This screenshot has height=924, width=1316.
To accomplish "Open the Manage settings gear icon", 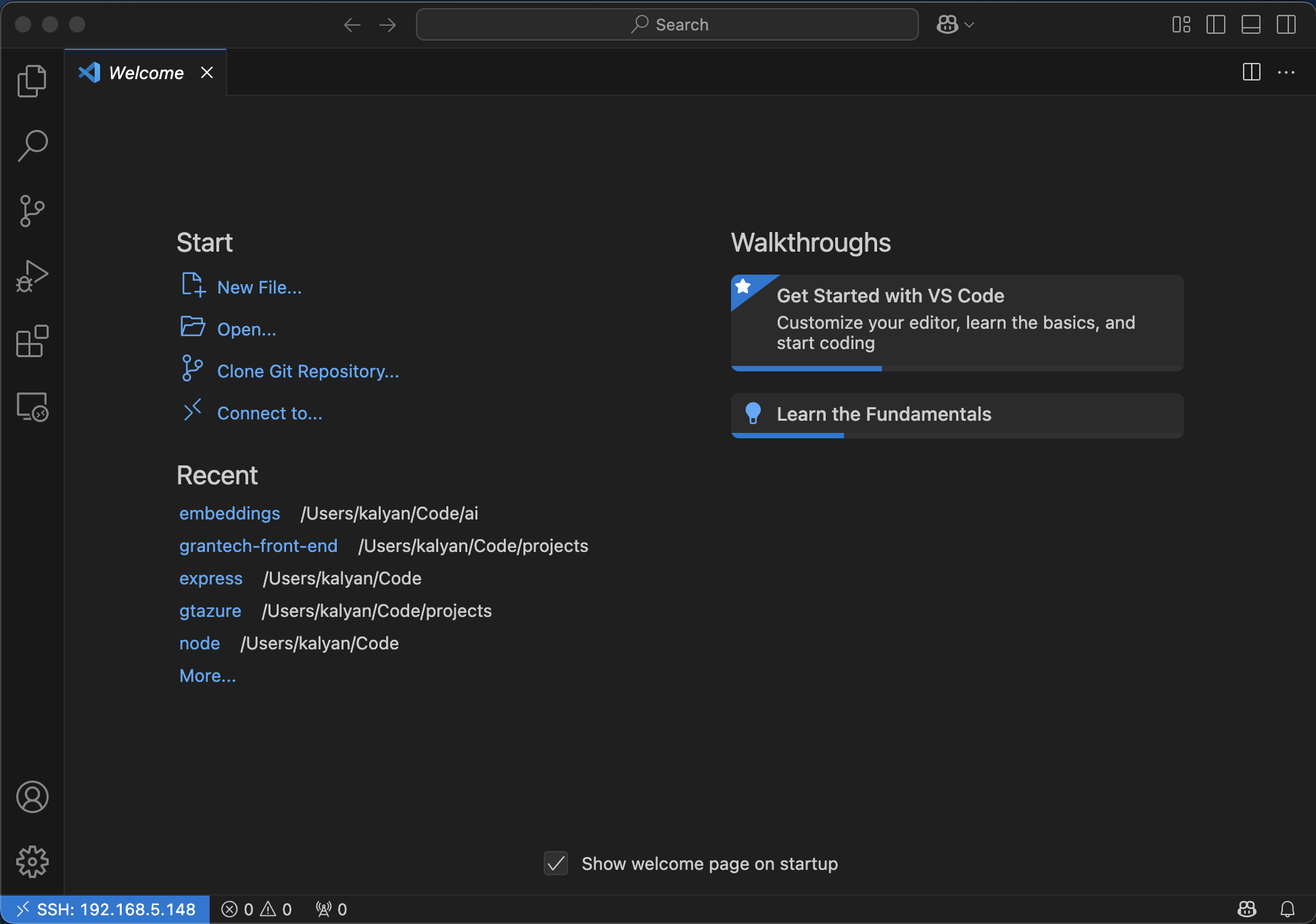I will pyautogui.click(x=32, y=862).
